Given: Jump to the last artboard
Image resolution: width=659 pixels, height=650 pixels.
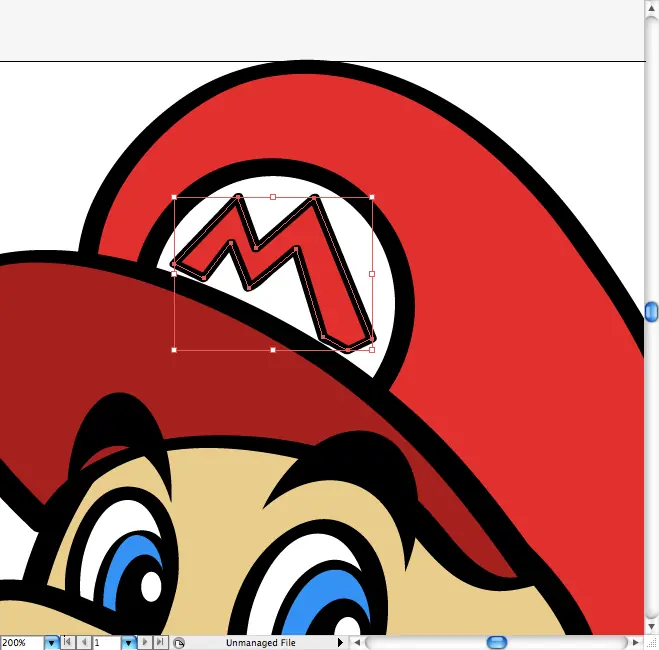Looking at the screenshot, I should pyautogui.click(x=160, y=642).
